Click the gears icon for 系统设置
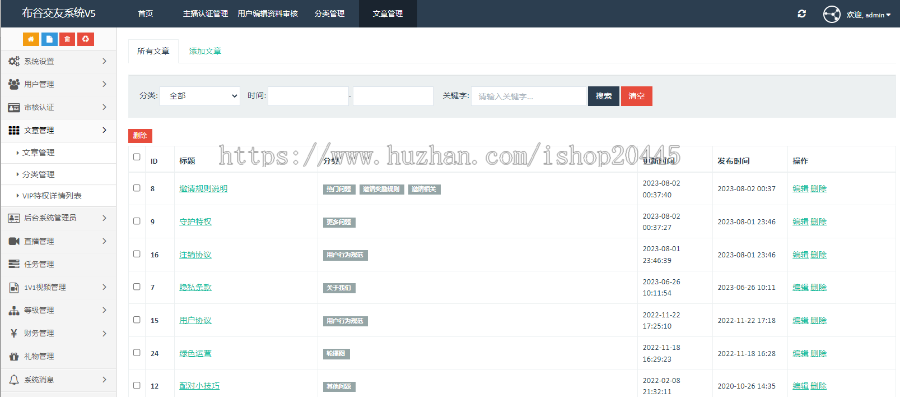This screenshot has width=900, height=397. (14, 61)
